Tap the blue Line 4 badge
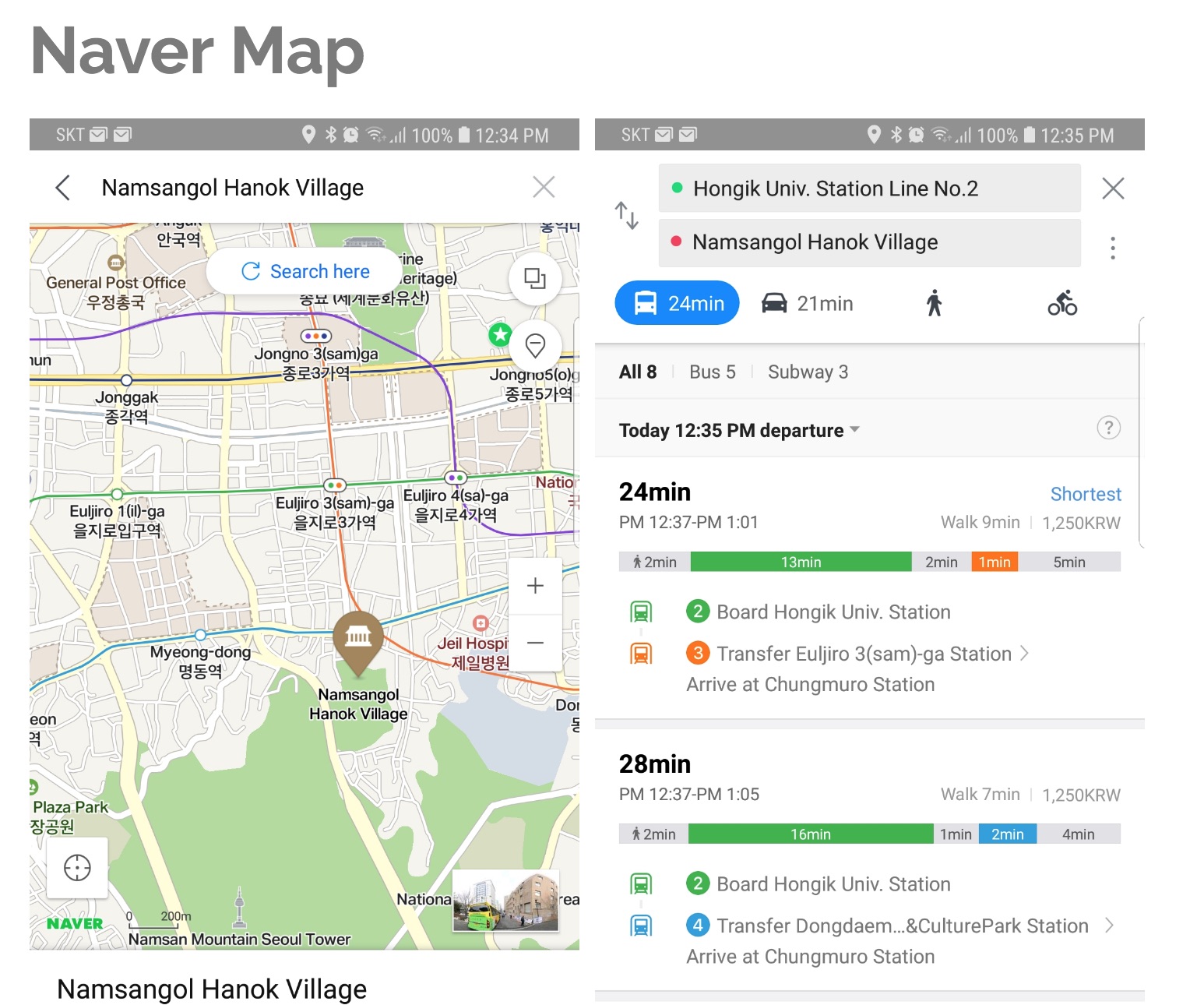The width and height of the screenshot is (1204, 1005). pyautogui.click(x=698, y=925)
